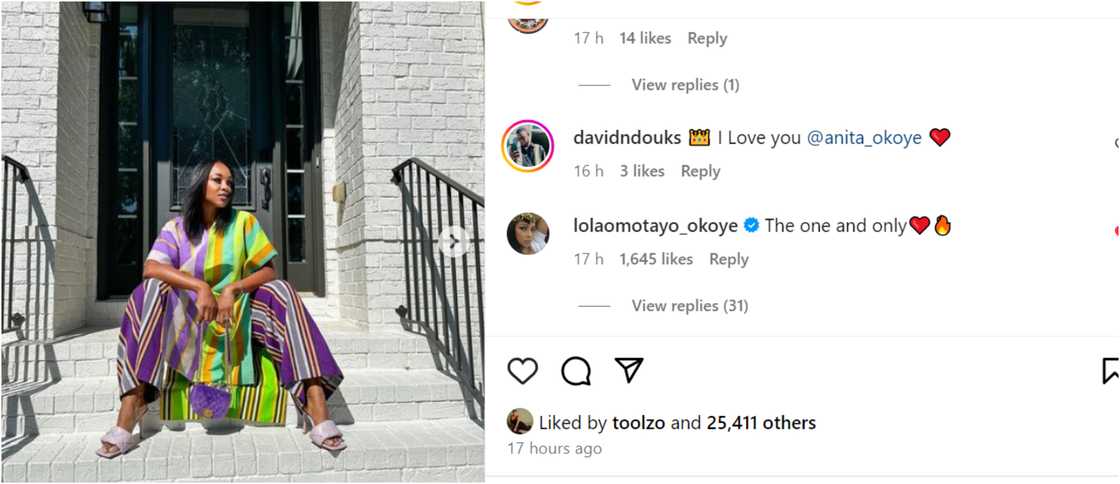Viewport: 1120px width, 484px height.
Task: Expand View replies (1)
Action: (x=685, y=85)
